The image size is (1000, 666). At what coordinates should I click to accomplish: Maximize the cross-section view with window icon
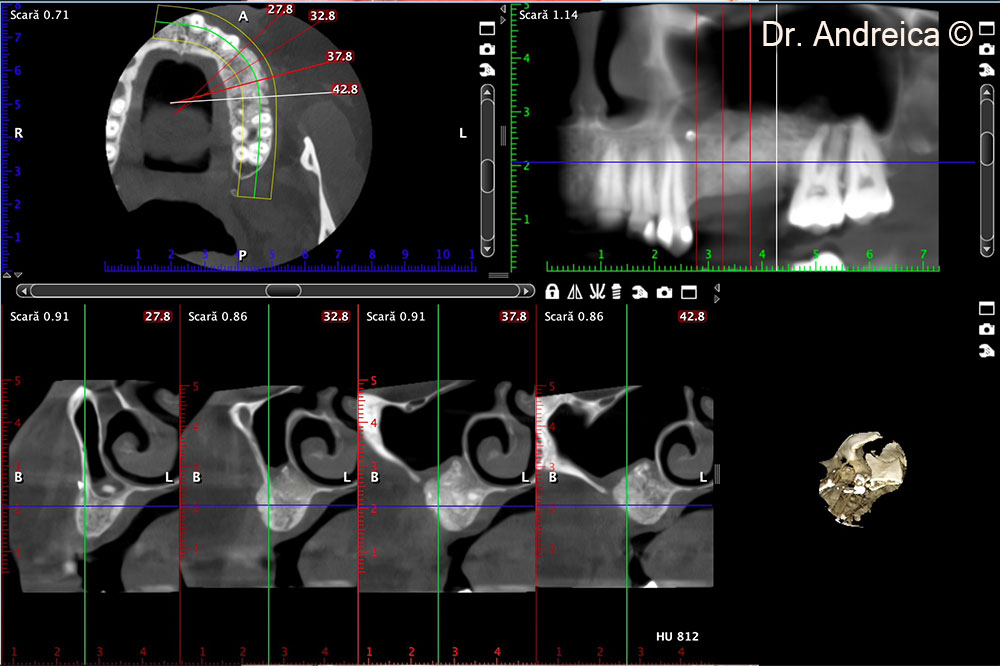688,292
